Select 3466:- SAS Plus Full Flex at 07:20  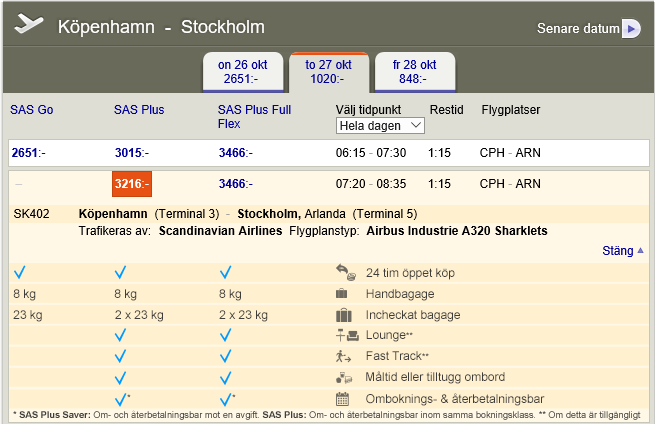click(x=236, y=184)
